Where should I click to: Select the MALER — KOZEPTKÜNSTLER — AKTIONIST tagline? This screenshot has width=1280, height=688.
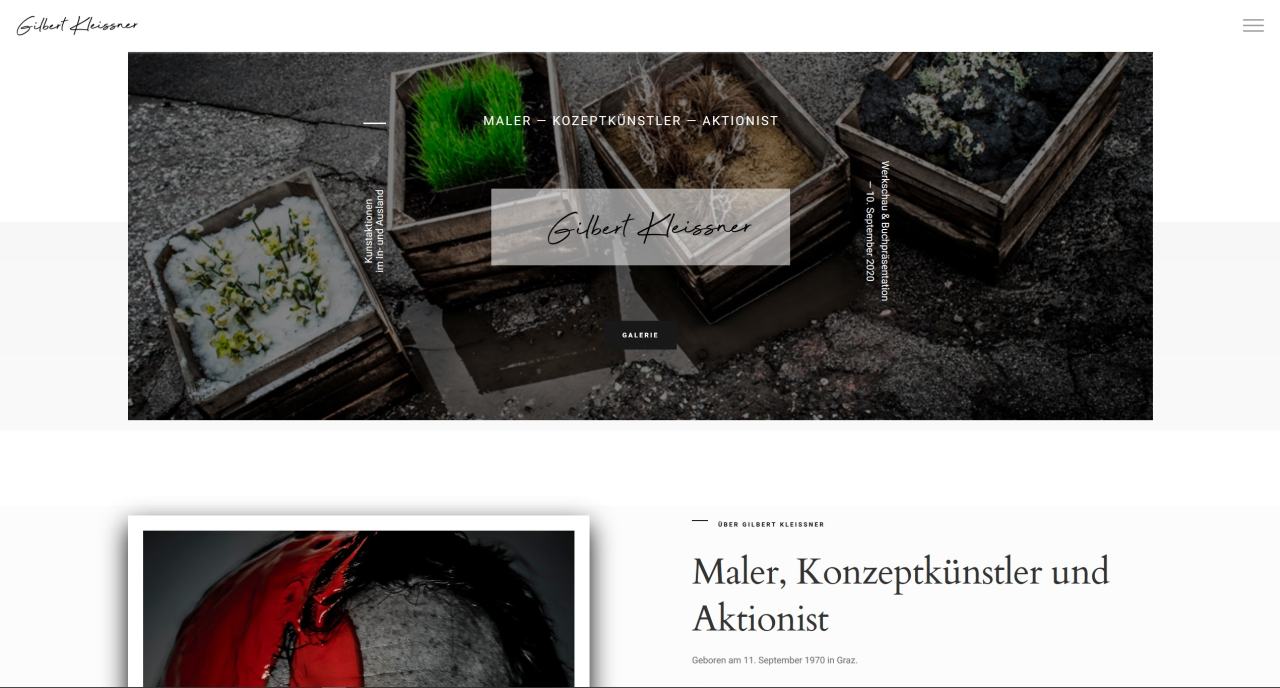pos(630,121)
